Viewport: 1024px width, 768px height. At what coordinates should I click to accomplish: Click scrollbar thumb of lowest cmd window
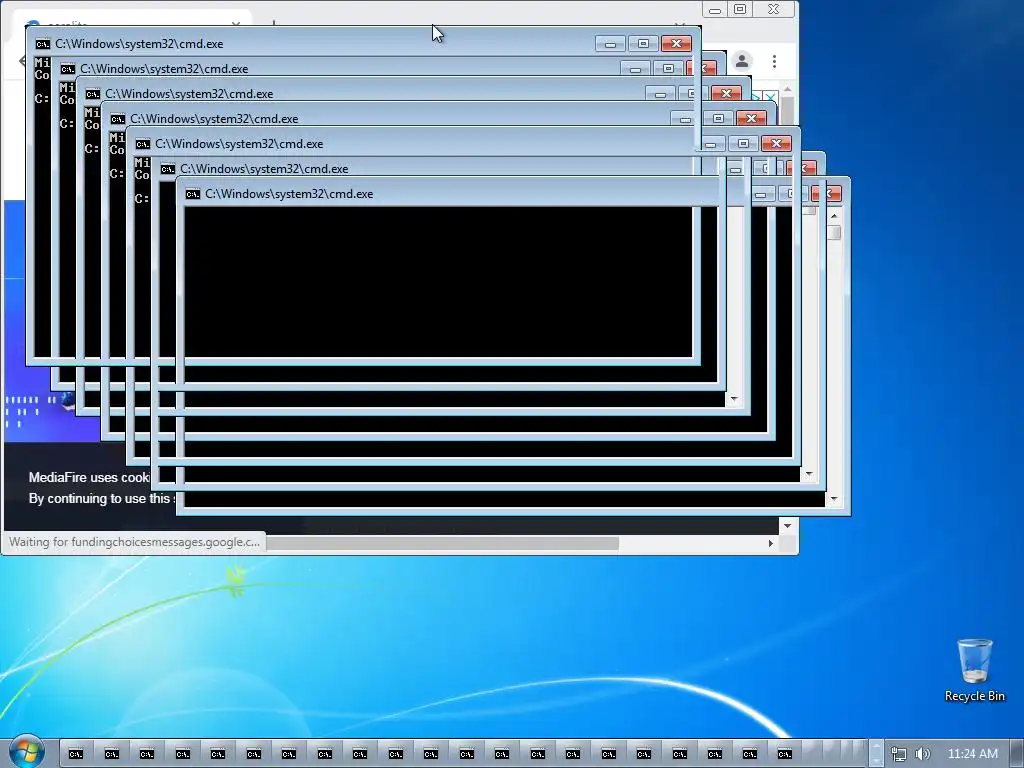tap(834, 232)
